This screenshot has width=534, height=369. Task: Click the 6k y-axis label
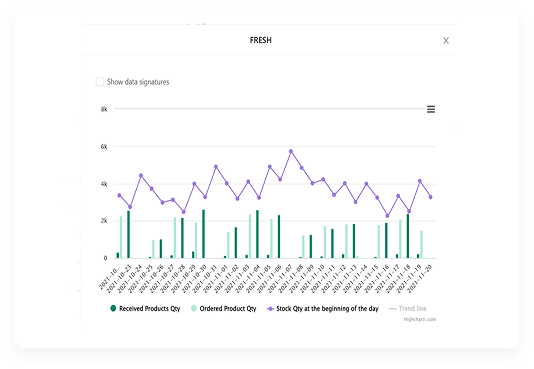[104, 147]
